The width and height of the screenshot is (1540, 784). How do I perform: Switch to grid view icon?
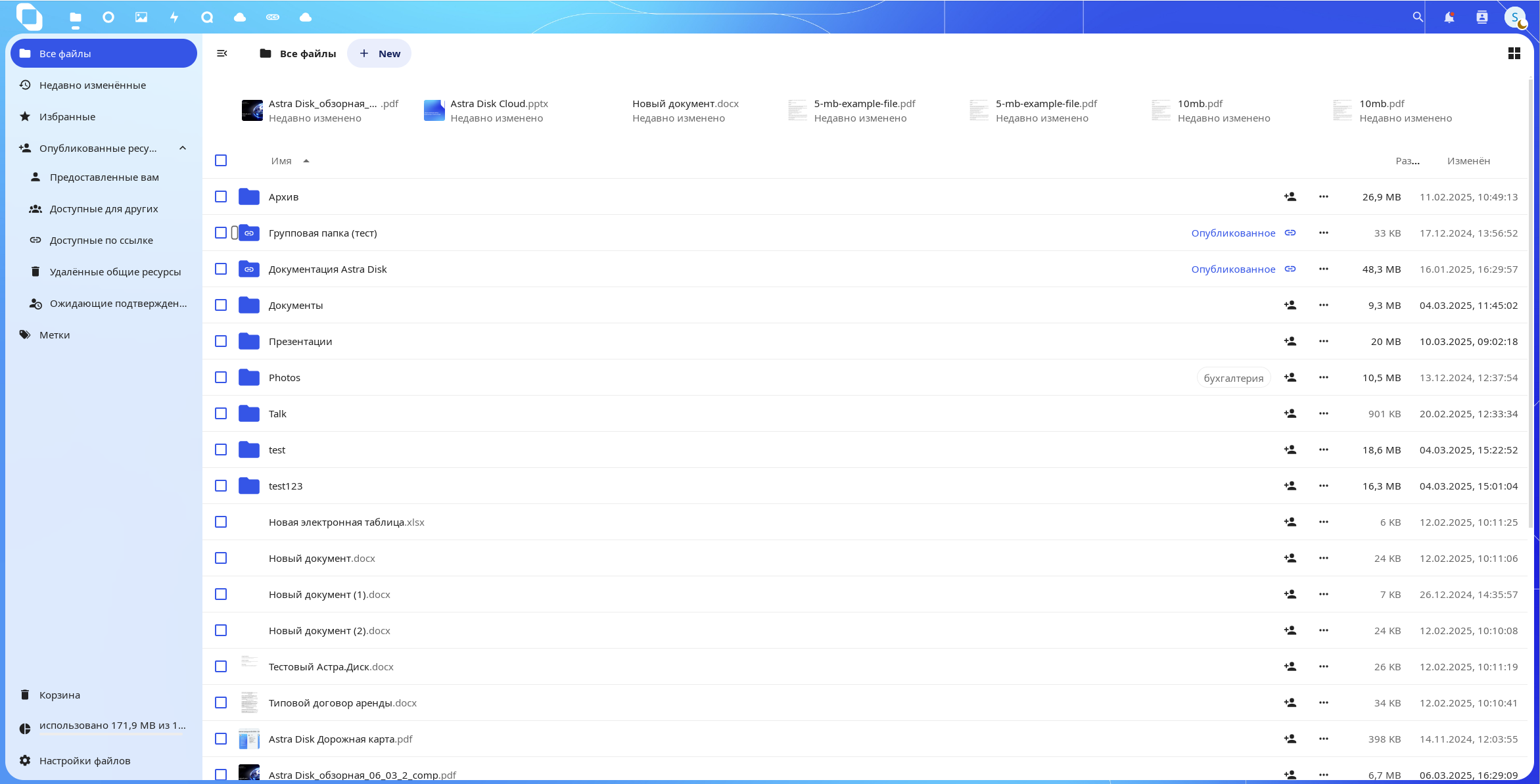pos(1514,53)
